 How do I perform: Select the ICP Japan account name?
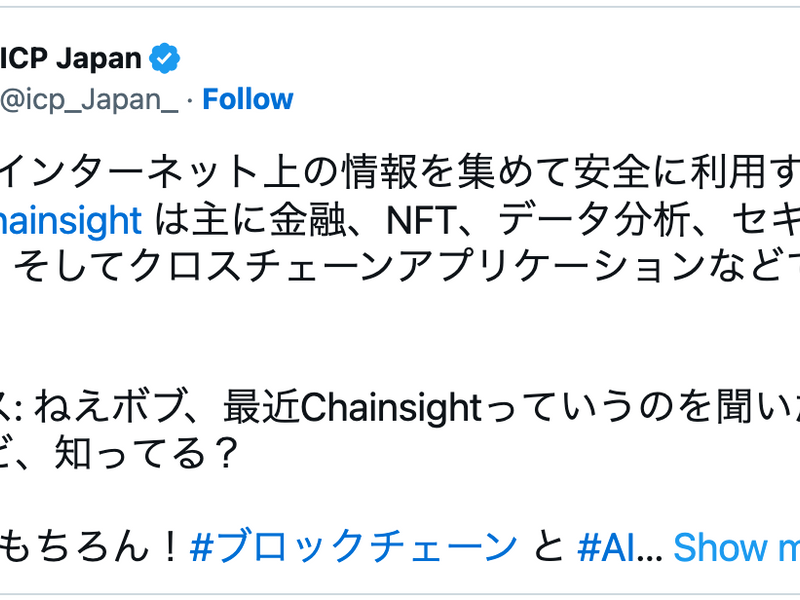pos(70,58)
